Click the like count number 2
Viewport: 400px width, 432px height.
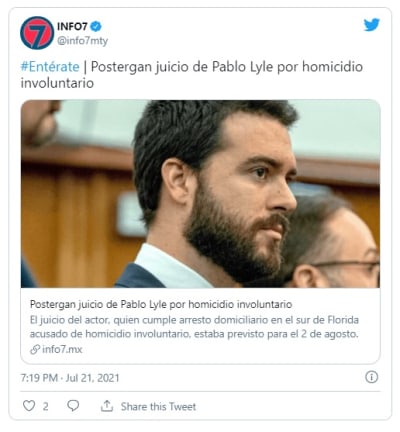pyautogui.click(x=45, y=406)
